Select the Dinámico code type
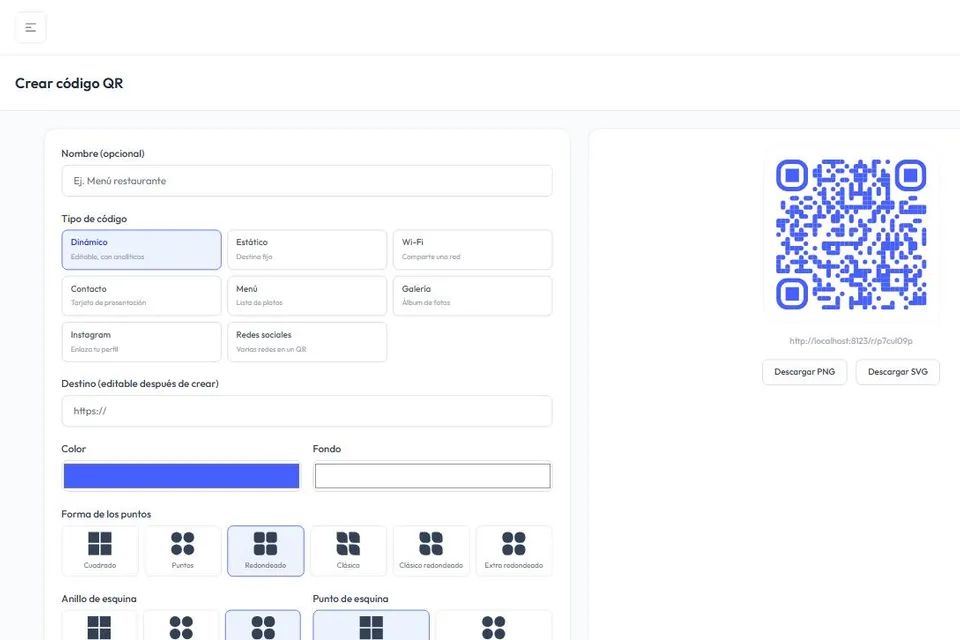 click(141, 250)
